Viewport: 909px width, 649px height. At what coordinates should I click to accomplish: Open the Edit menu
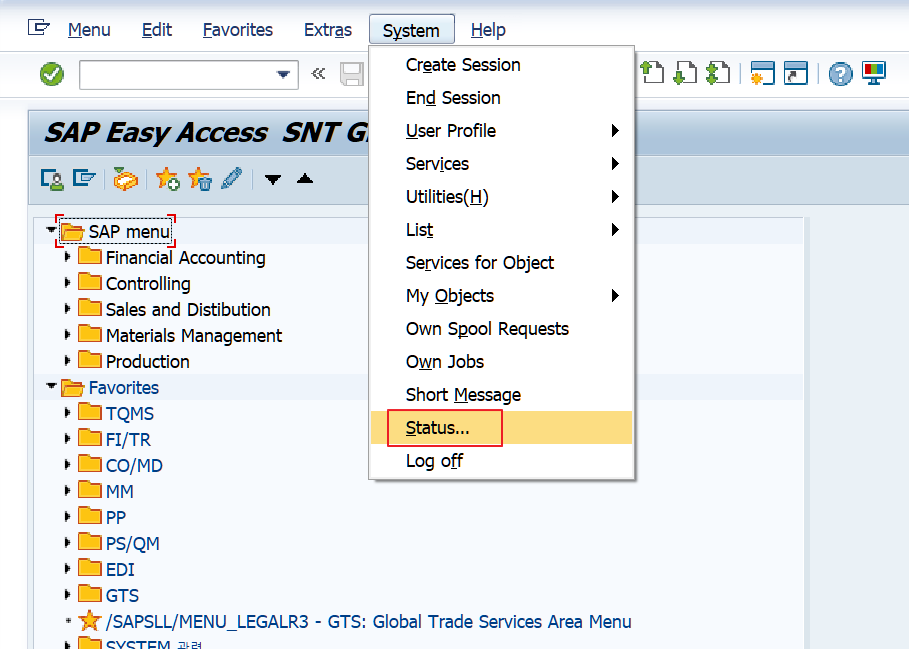(157, 30)
